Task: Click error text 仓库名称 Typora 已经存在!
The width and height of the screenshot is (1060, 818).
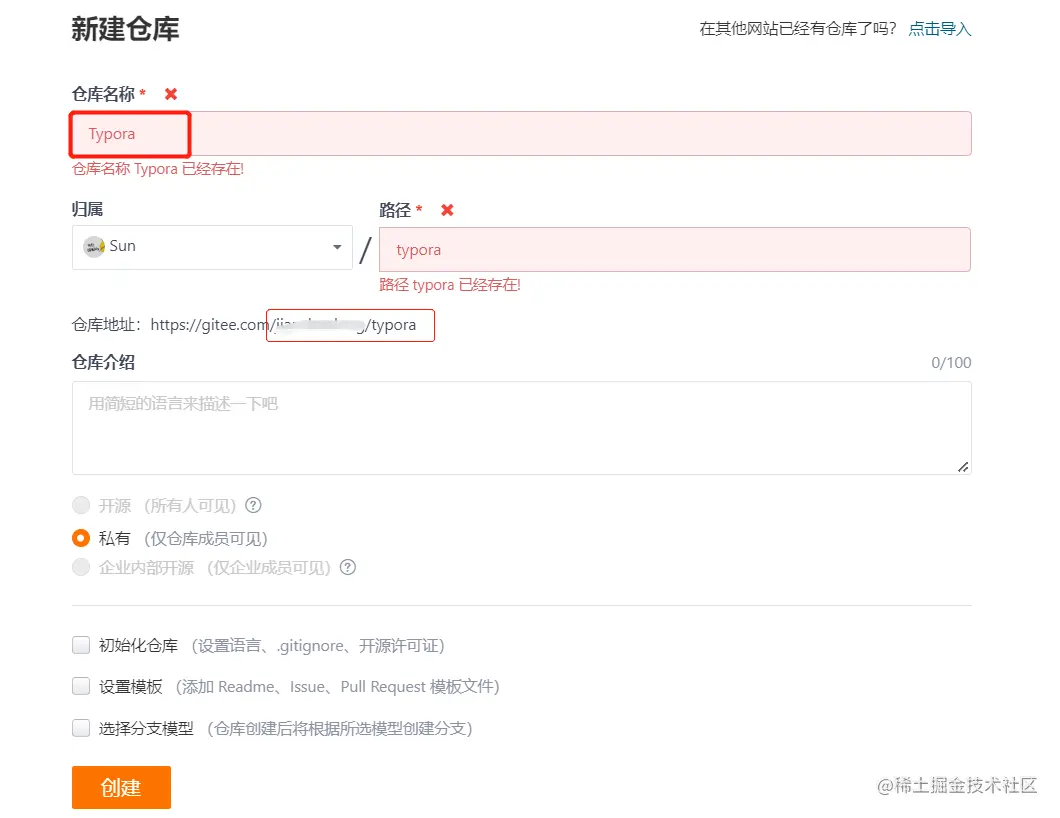Action: pyautogui.click(x=158, y=169)
